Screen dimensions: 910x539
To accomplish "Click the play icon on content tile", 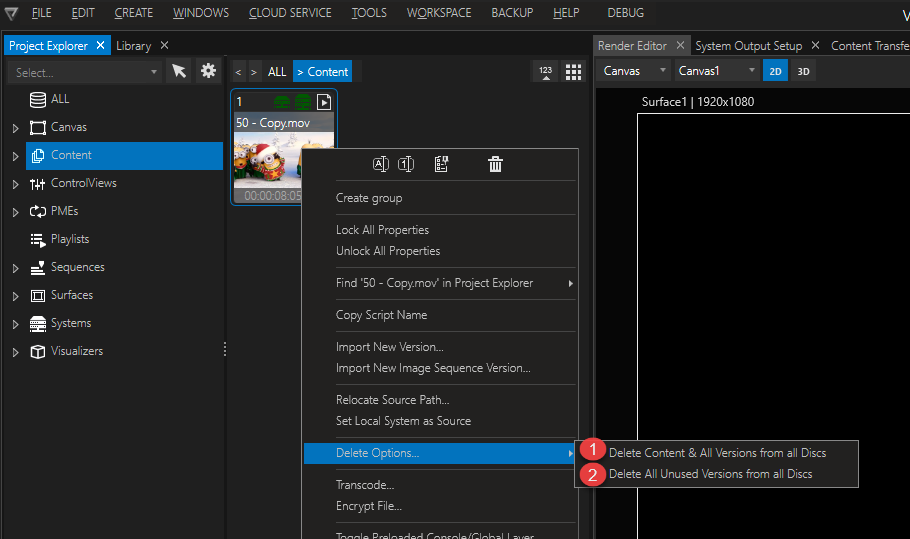I will pyautogui.click(x=324, y=102).
